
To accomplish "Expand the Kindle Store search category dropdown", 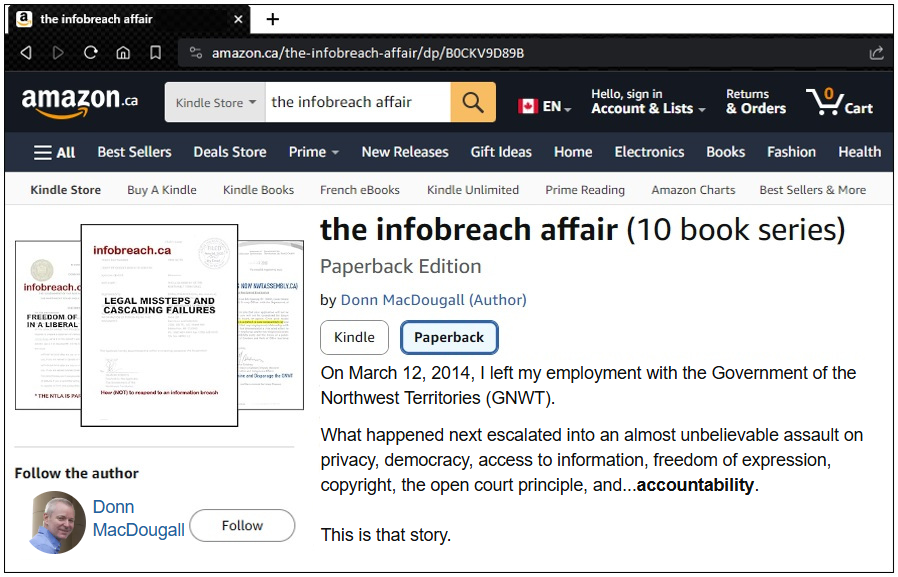I will [x=215, y=102].
